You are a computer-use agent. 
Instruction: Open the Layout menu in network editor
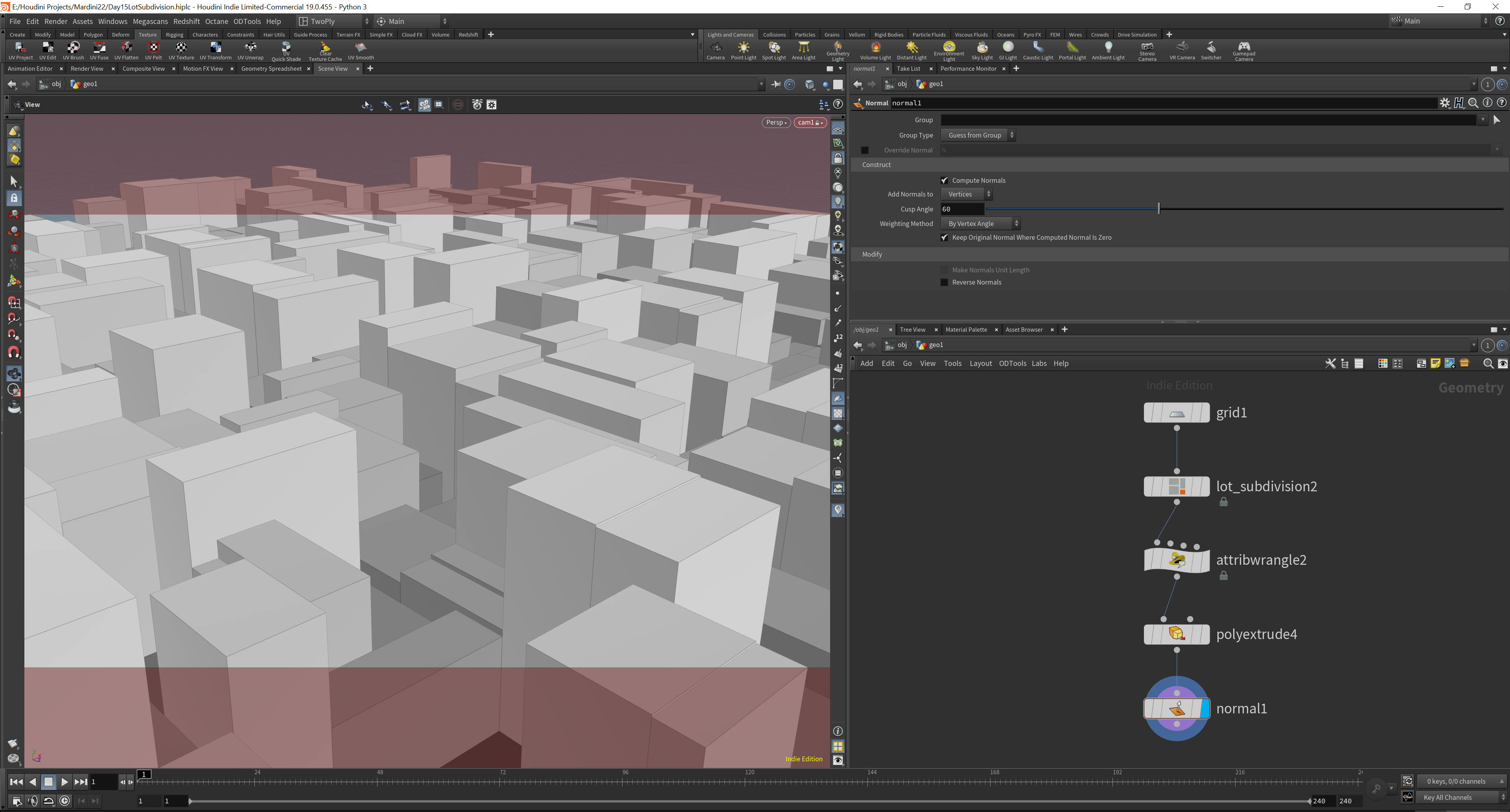pyautogui.click(x=980, y=364)
